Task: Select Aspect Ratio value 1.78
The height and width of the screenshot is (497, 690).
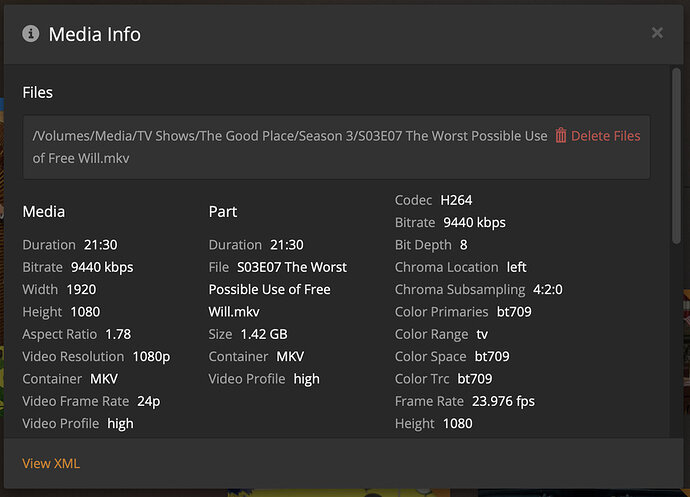Action: (x=118, y=334)
